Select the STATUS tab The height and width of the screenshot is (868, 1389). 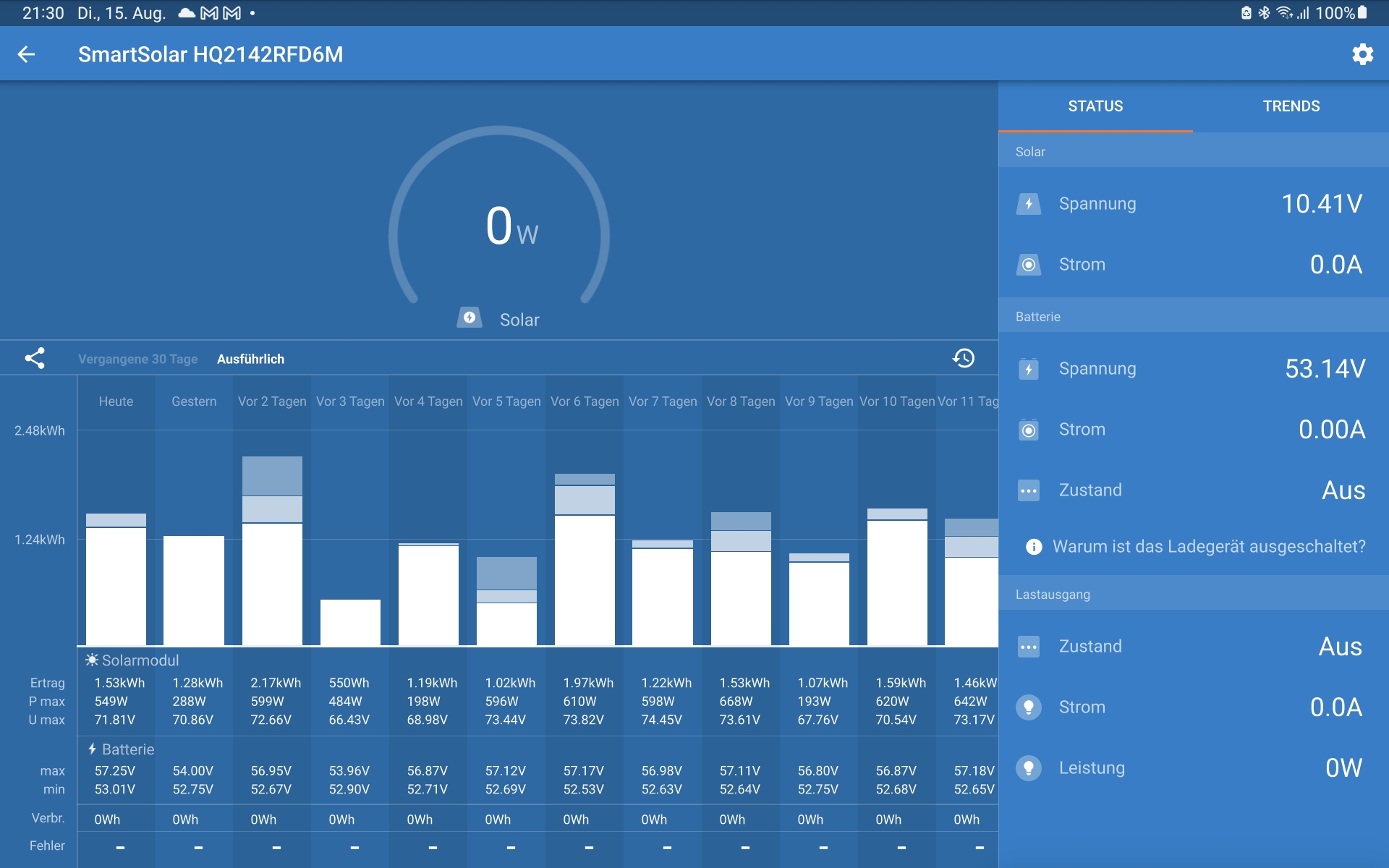point(1095,106)
